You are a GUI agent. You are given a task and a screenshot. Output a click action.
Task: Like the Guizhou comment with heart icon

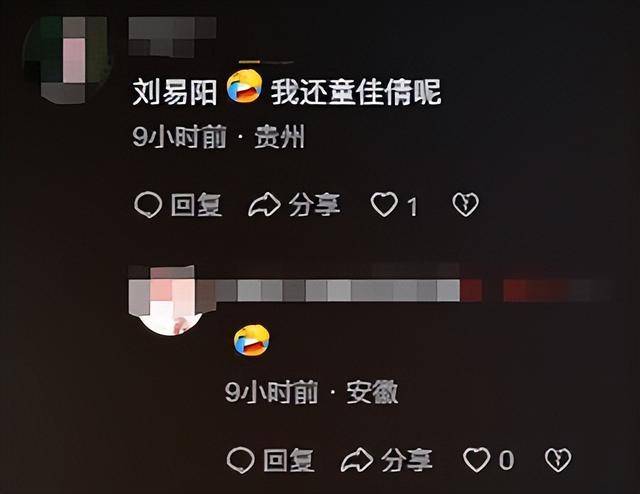click(384, 204)
